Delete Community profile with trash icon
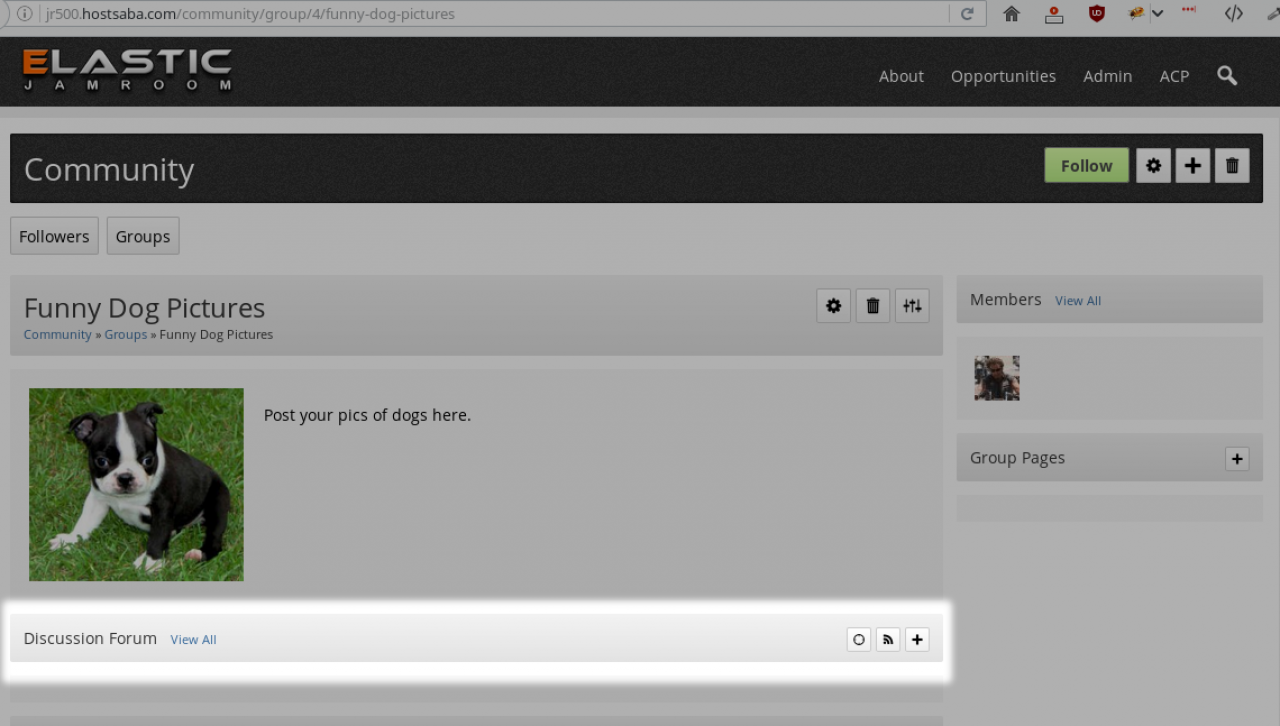The image size is (1280, 726). coord(1232,165)
